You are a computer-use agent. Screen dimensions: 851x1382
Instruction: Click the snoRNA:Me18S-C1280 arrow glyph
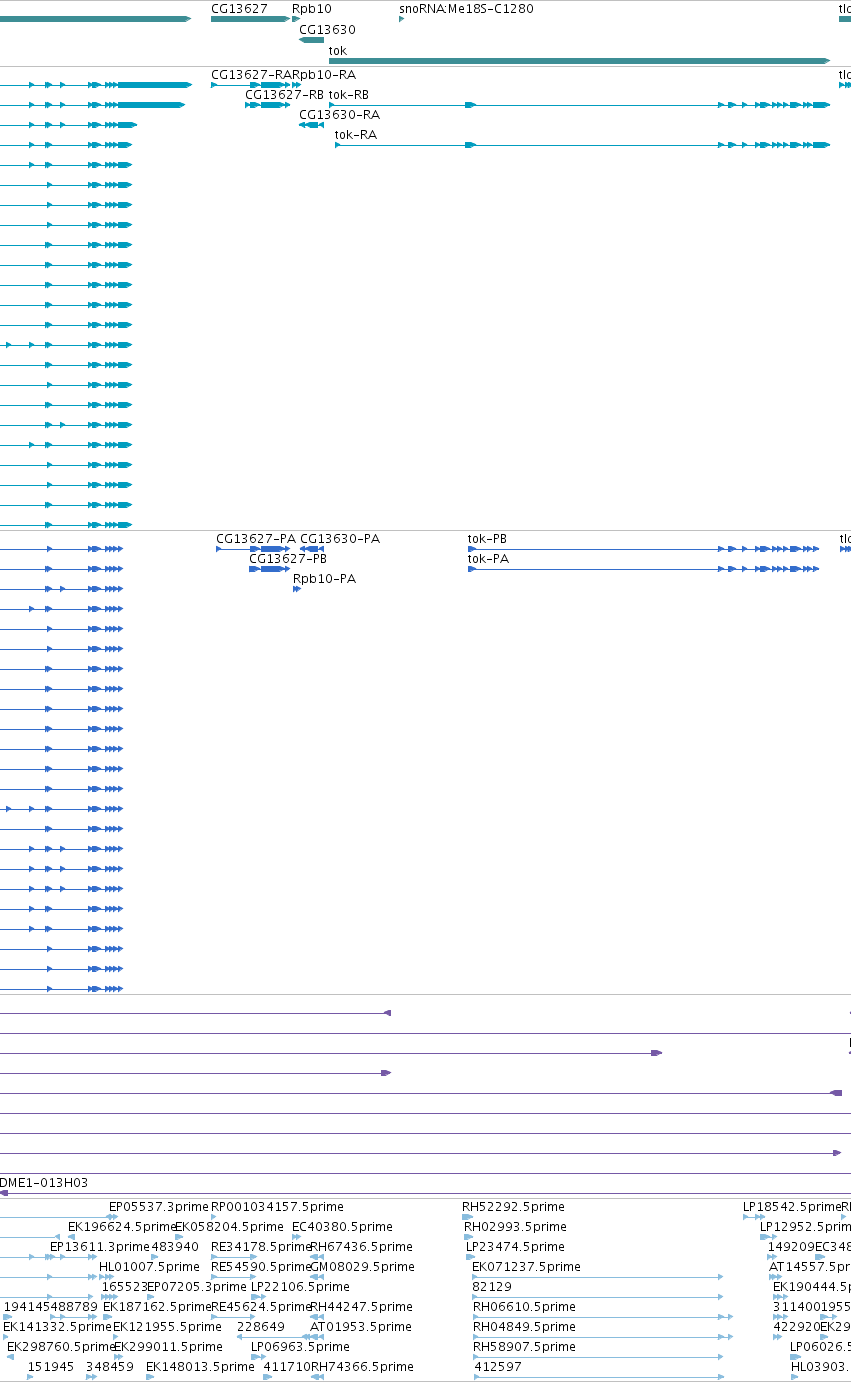[402, 19]
